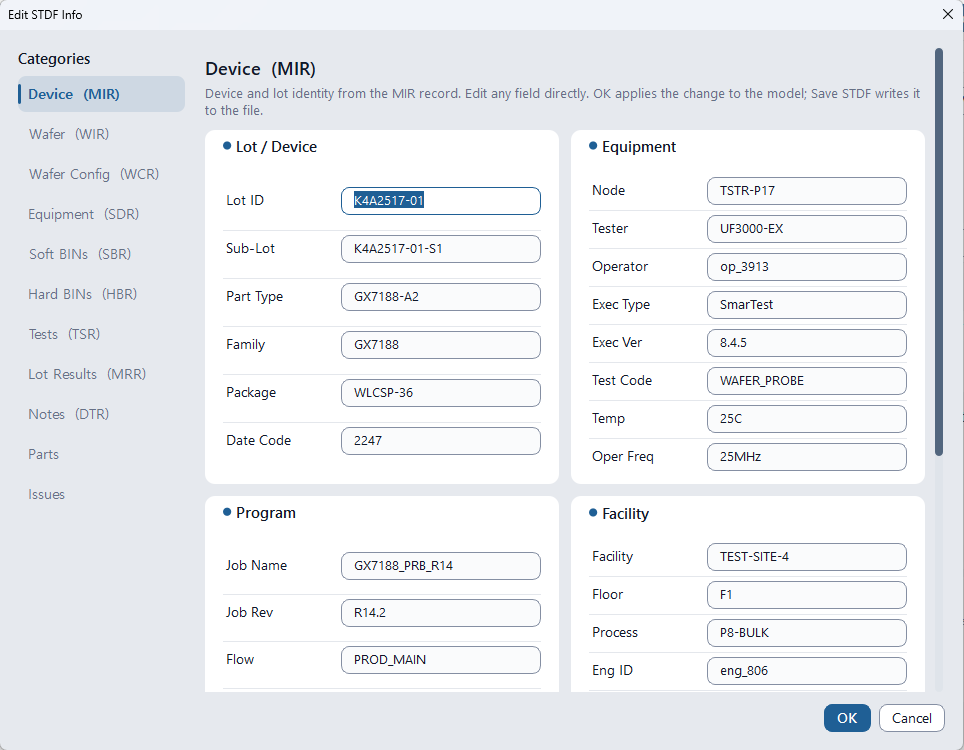Click the Categories sidebar heading

(54, 58)
